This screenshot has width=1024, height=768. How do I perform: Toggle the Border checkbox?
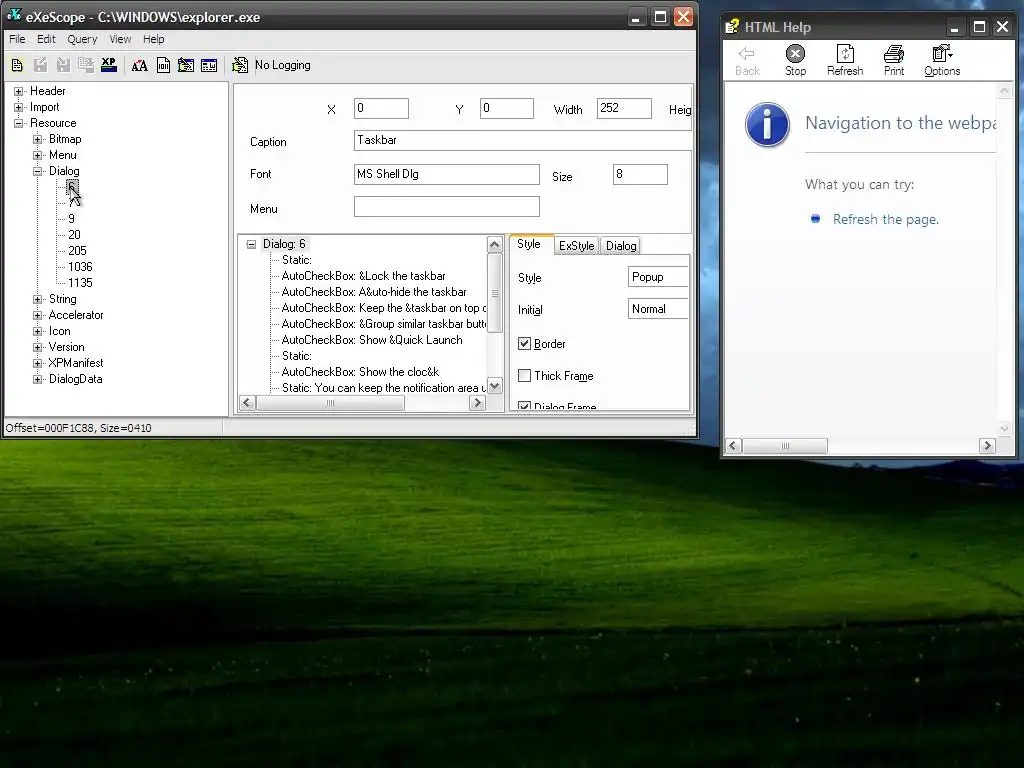click(524, 344)
